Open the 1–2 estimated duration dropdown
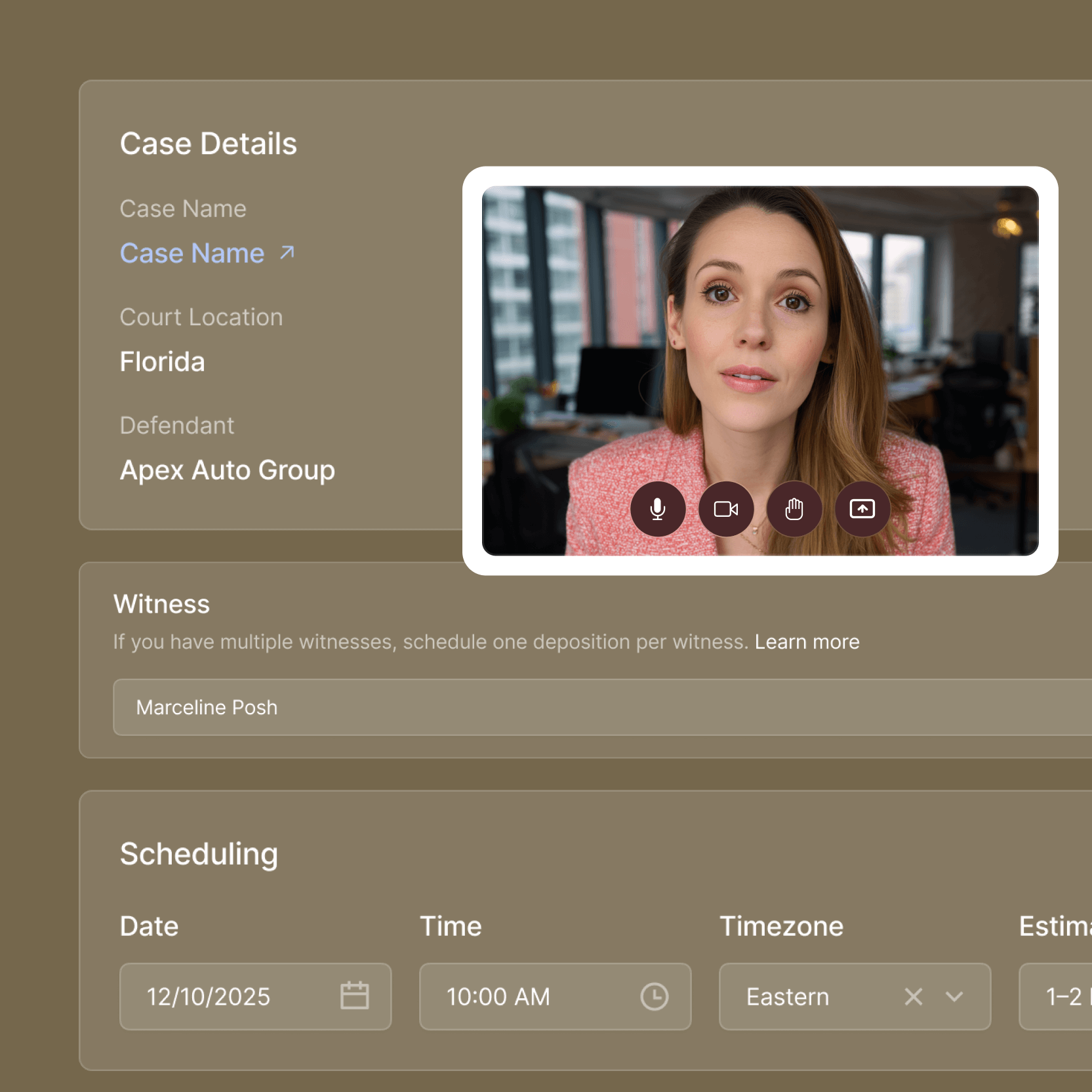 point(1056,996)
